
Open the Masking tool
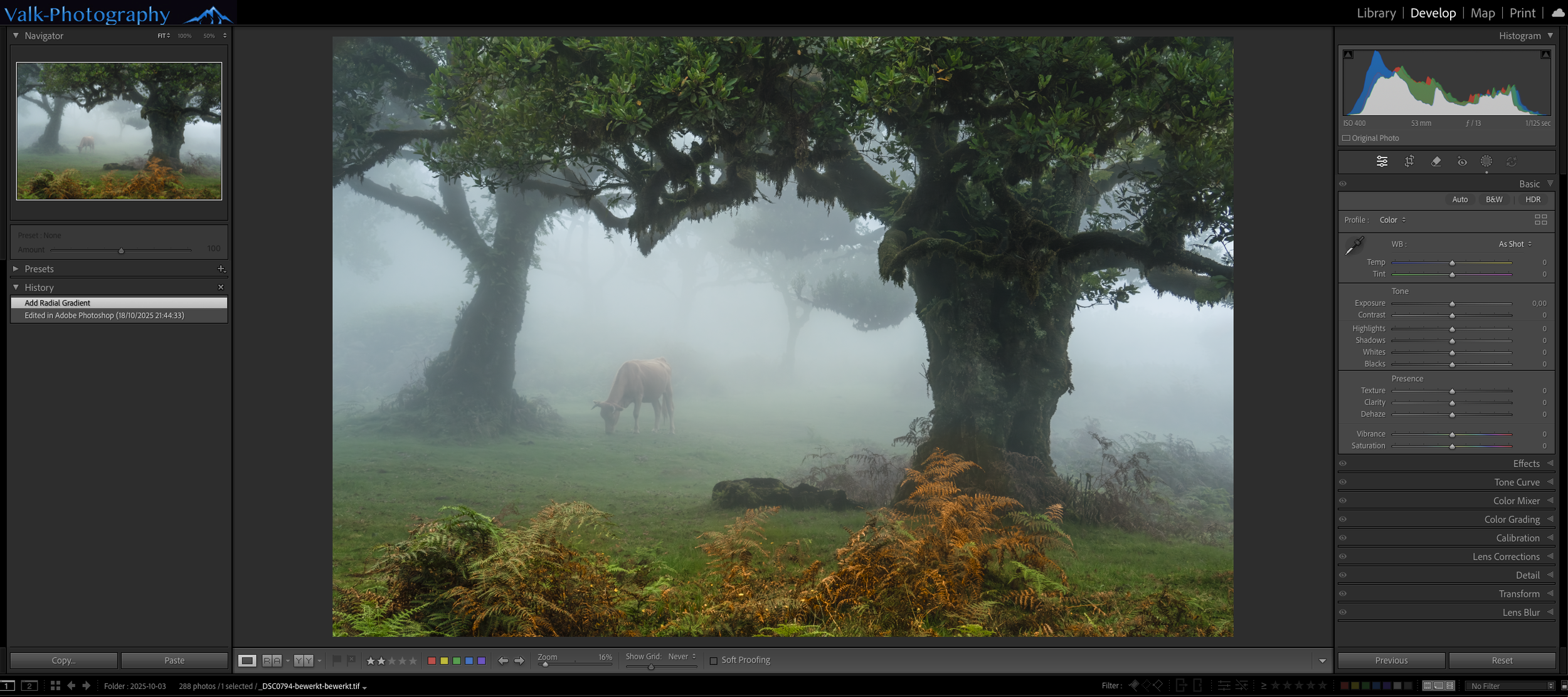coord(1486,162)
